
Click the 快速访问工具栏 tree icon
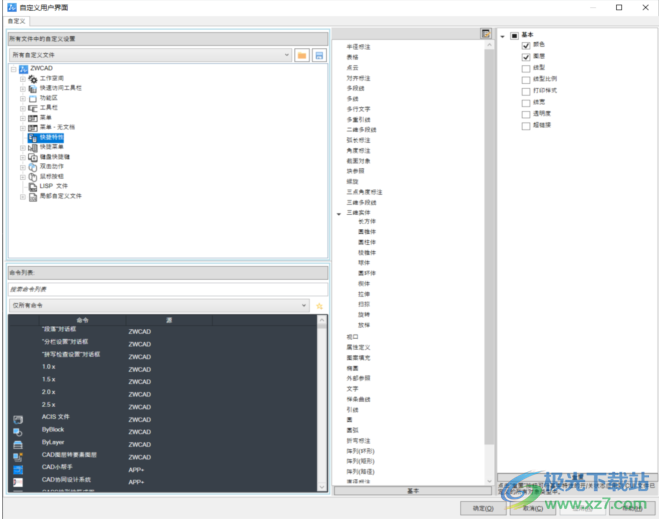(x=33, y=88)
